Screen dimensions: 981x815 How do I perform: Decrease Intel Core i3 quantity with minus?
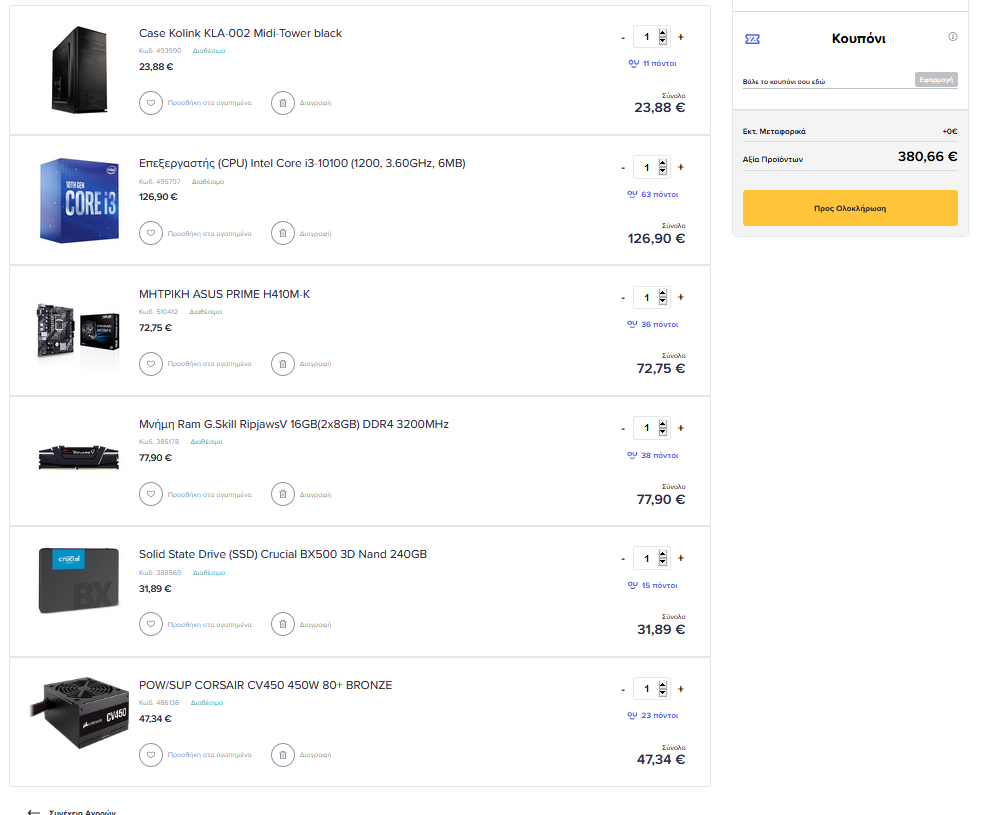[x=623, y=168]
